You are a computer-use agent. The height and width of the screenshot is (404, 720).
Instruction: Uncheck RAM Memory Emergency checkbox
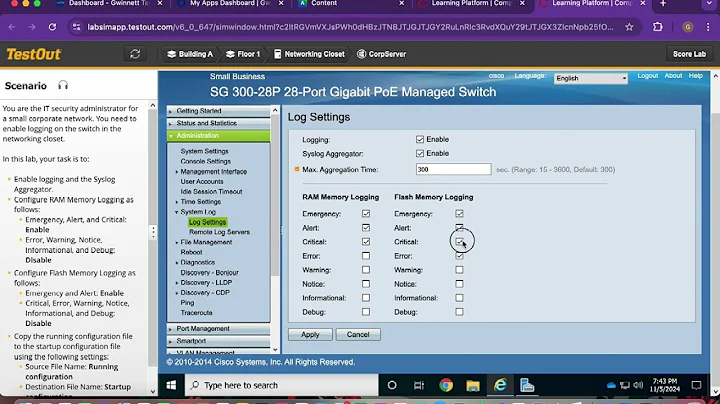tap(366, 213)
